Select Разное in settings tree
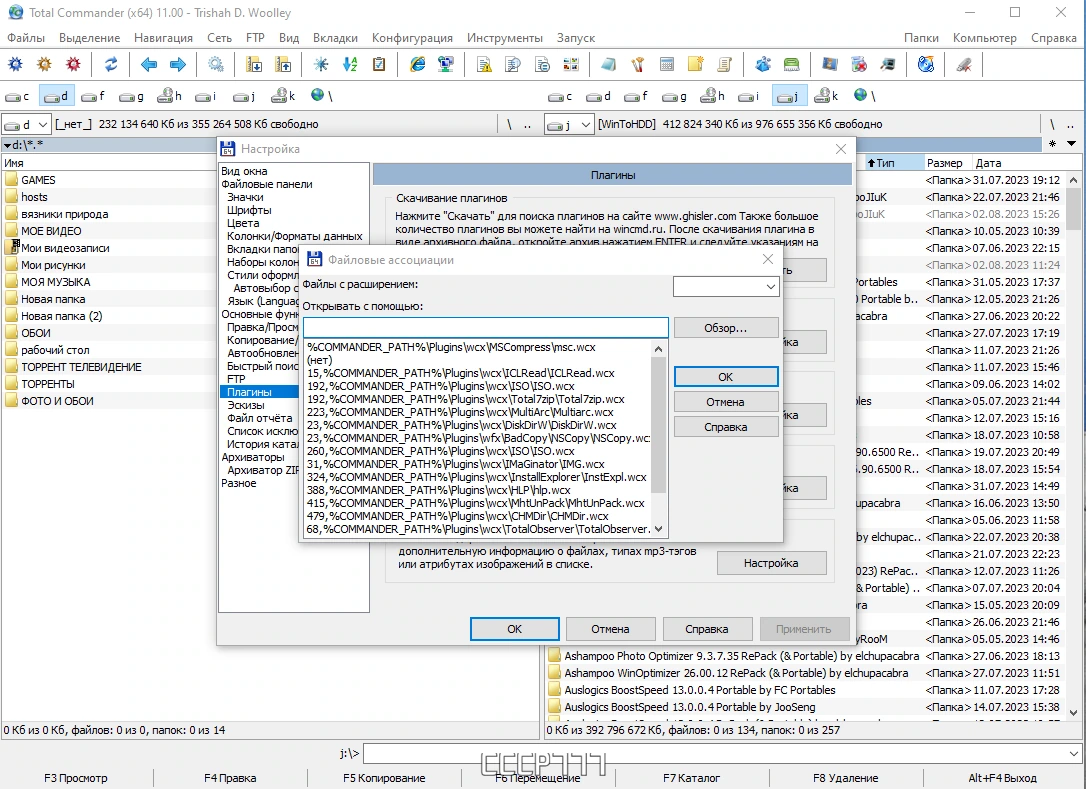1086x789 pixels. 239,483
